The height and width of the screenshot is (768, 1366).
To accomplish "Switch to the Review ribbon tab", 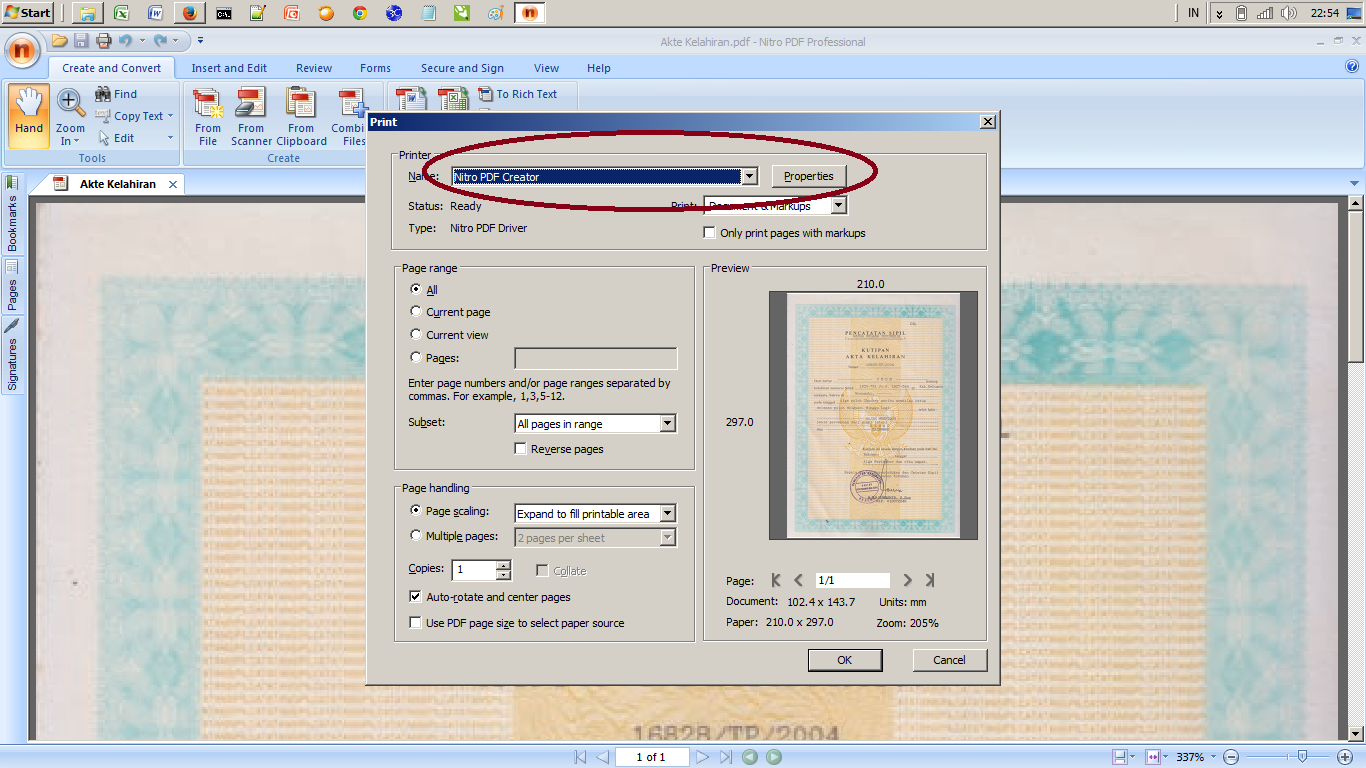I will [x=314, y=68].
